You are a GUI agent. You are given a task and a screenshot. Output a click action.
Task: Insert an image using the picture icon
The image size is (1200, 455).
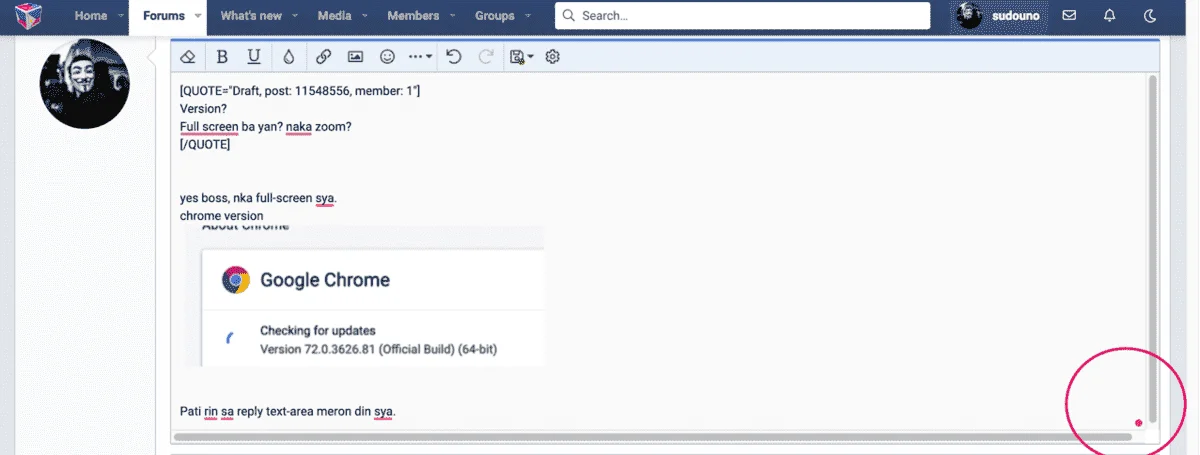[355, 57]
